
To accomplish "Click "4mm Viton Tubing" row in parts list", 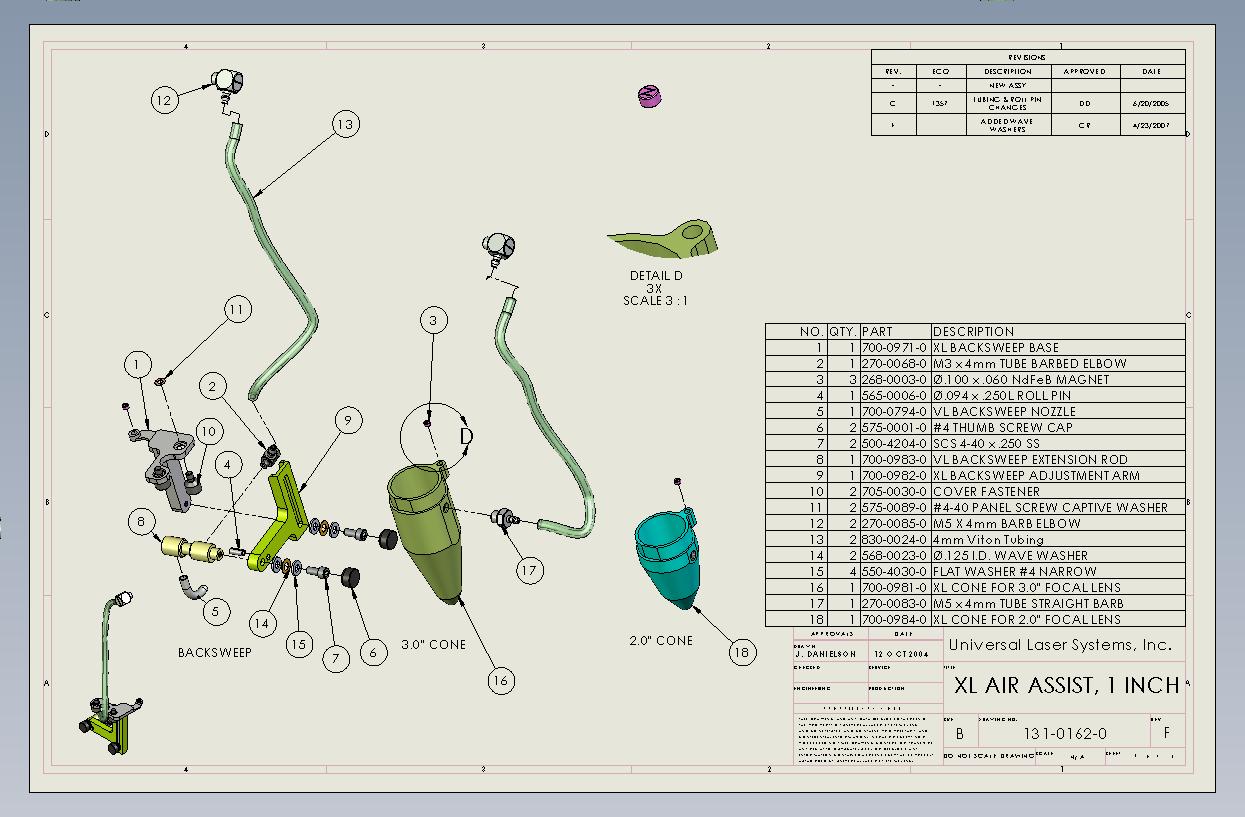I will coord(987,540).
